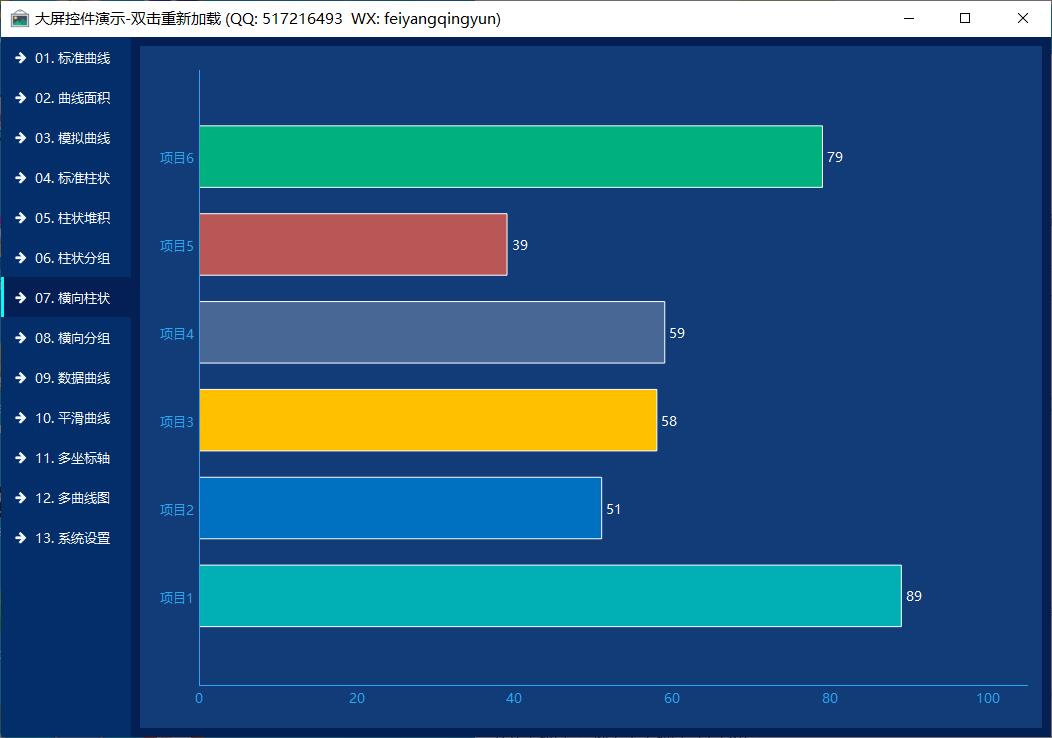The width and height of the screenshot is (1052, 738).
Task: Open the 04. 标准柱状 chart page
Action: coord(72,178)
